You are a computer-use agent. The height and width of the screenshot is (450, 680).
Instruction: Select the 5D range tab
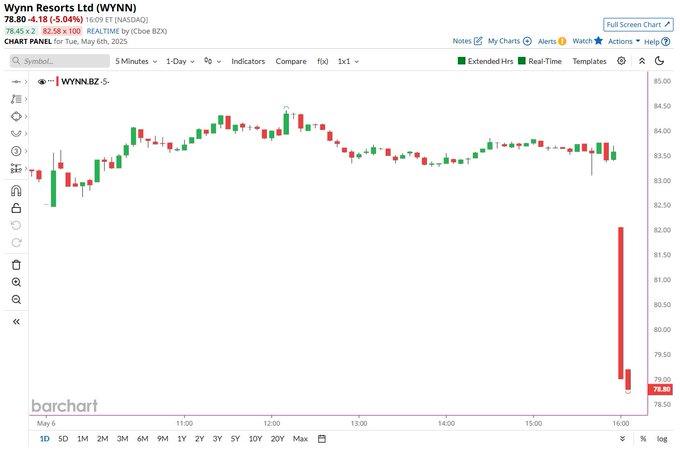point(63,439)
